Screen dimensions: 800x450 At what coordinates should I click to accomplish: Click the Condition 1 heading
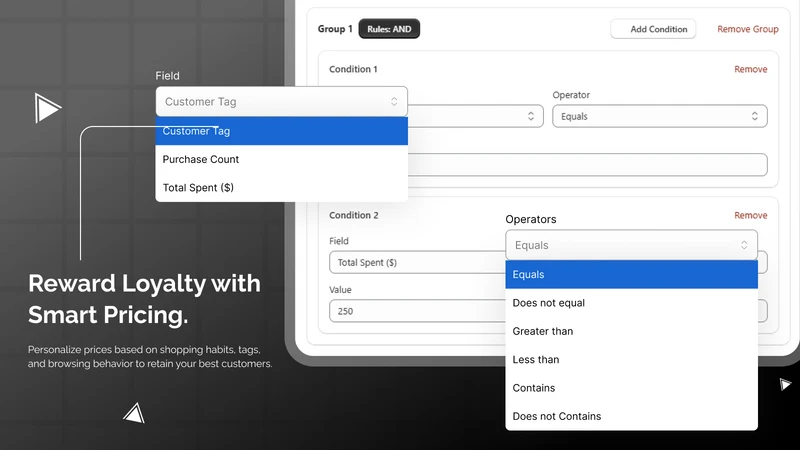point(353,69)
